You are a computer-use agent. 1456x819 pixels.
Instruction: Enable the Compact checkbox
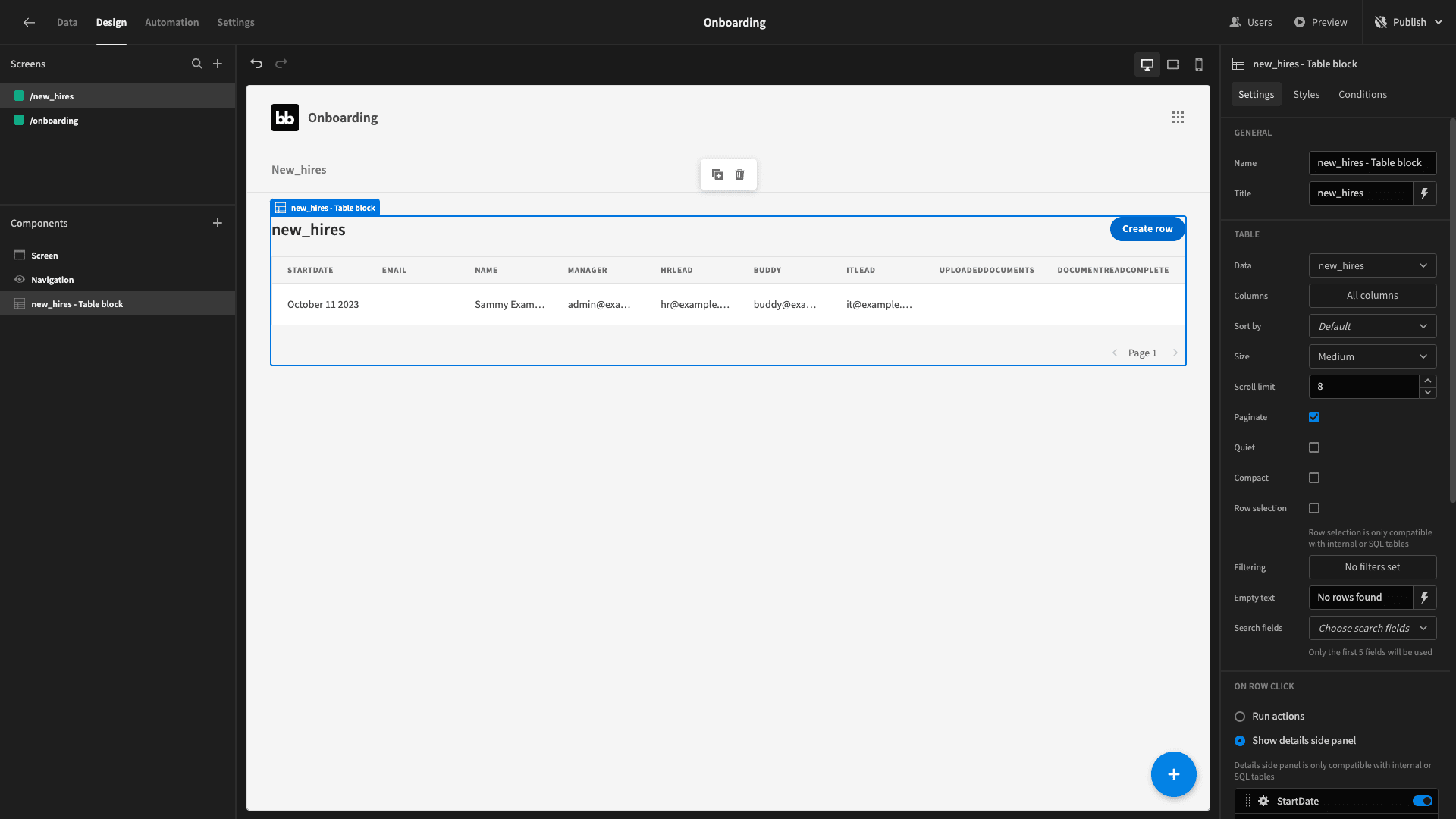point(1314,478)
